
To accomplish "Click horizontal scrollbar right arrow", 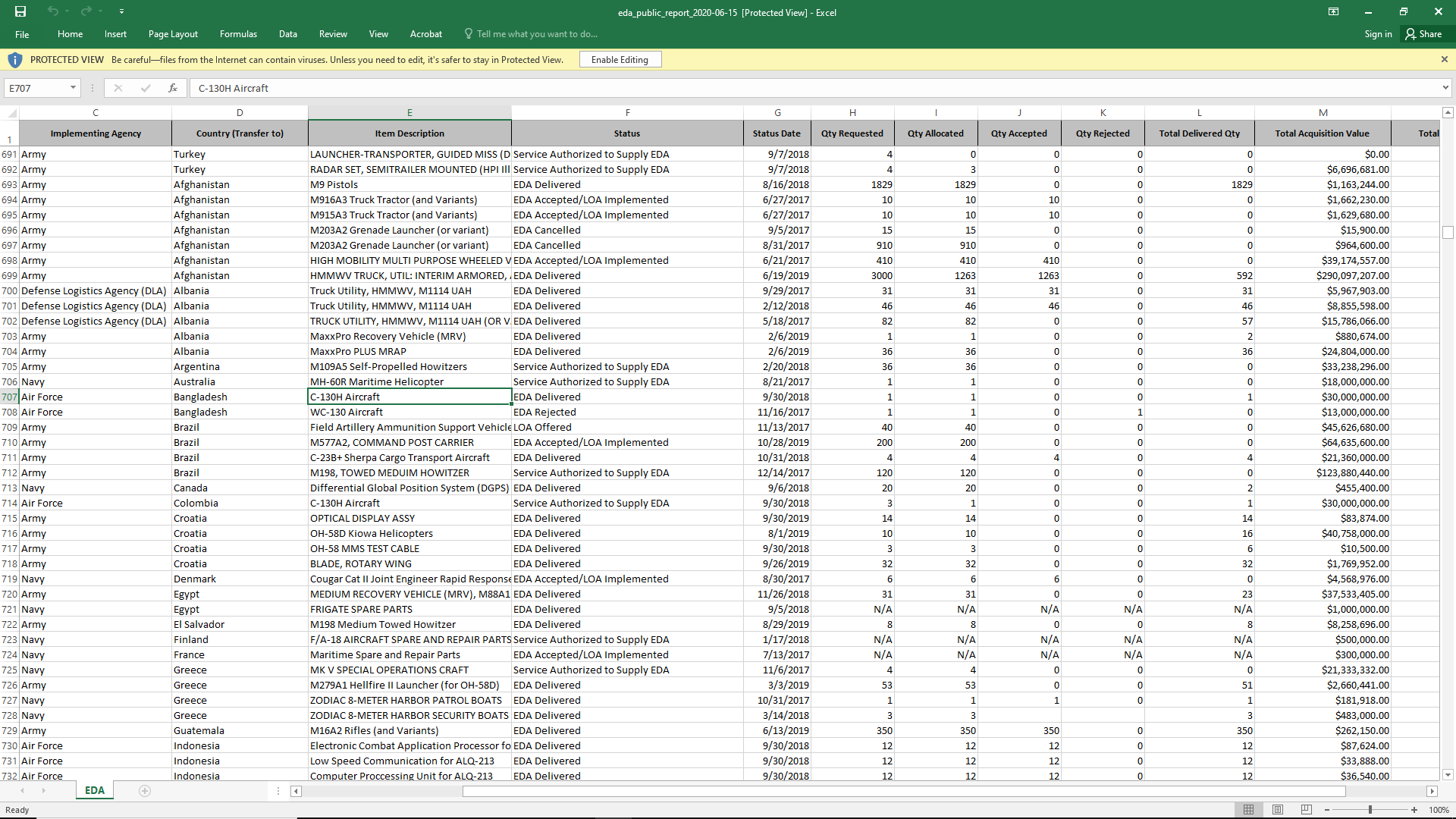I will [1432, 791].
